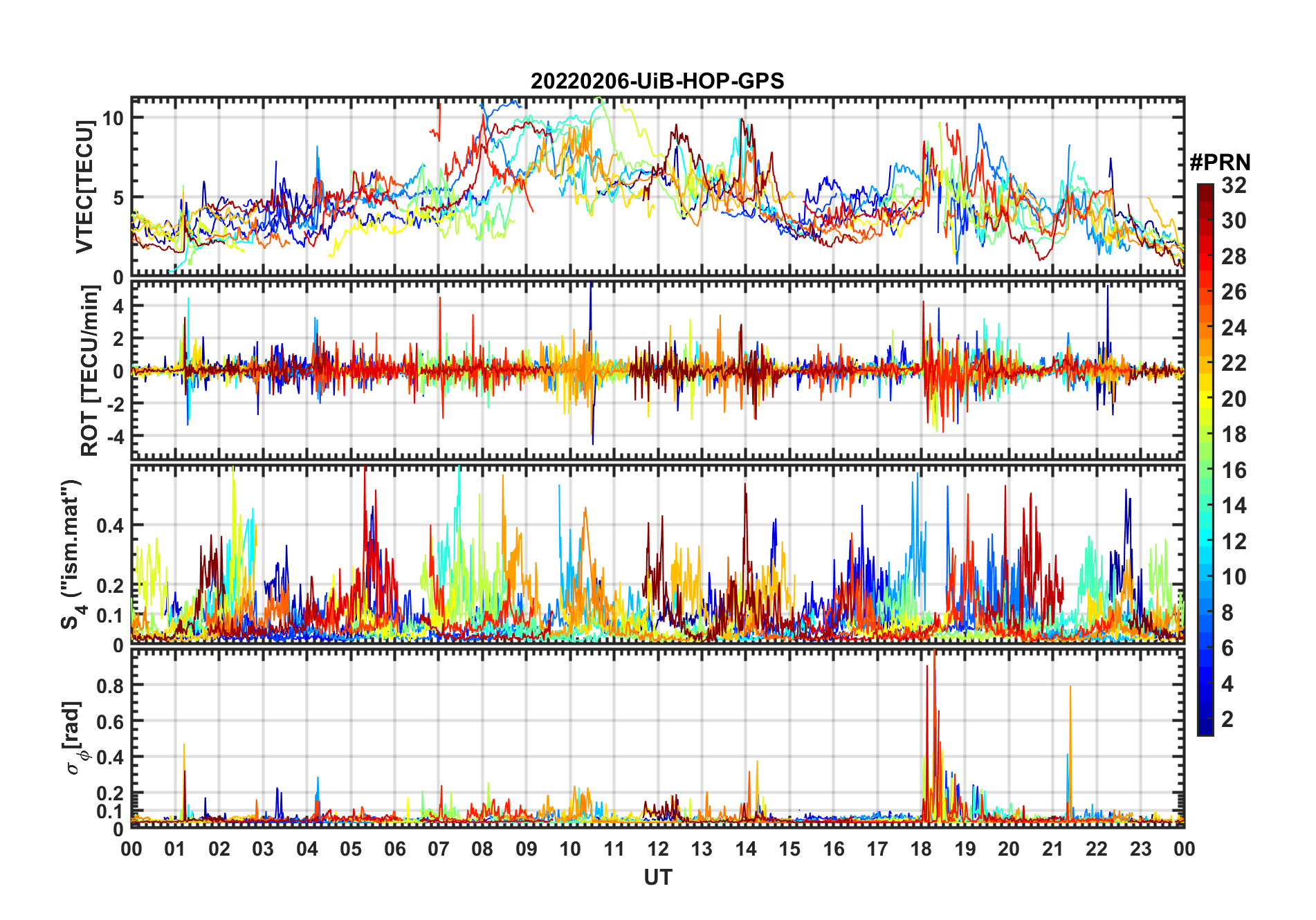Screen dimensions: 1316x920
Task: Click the S4 scintillation plot panel
Action: [x=658, y=554]
